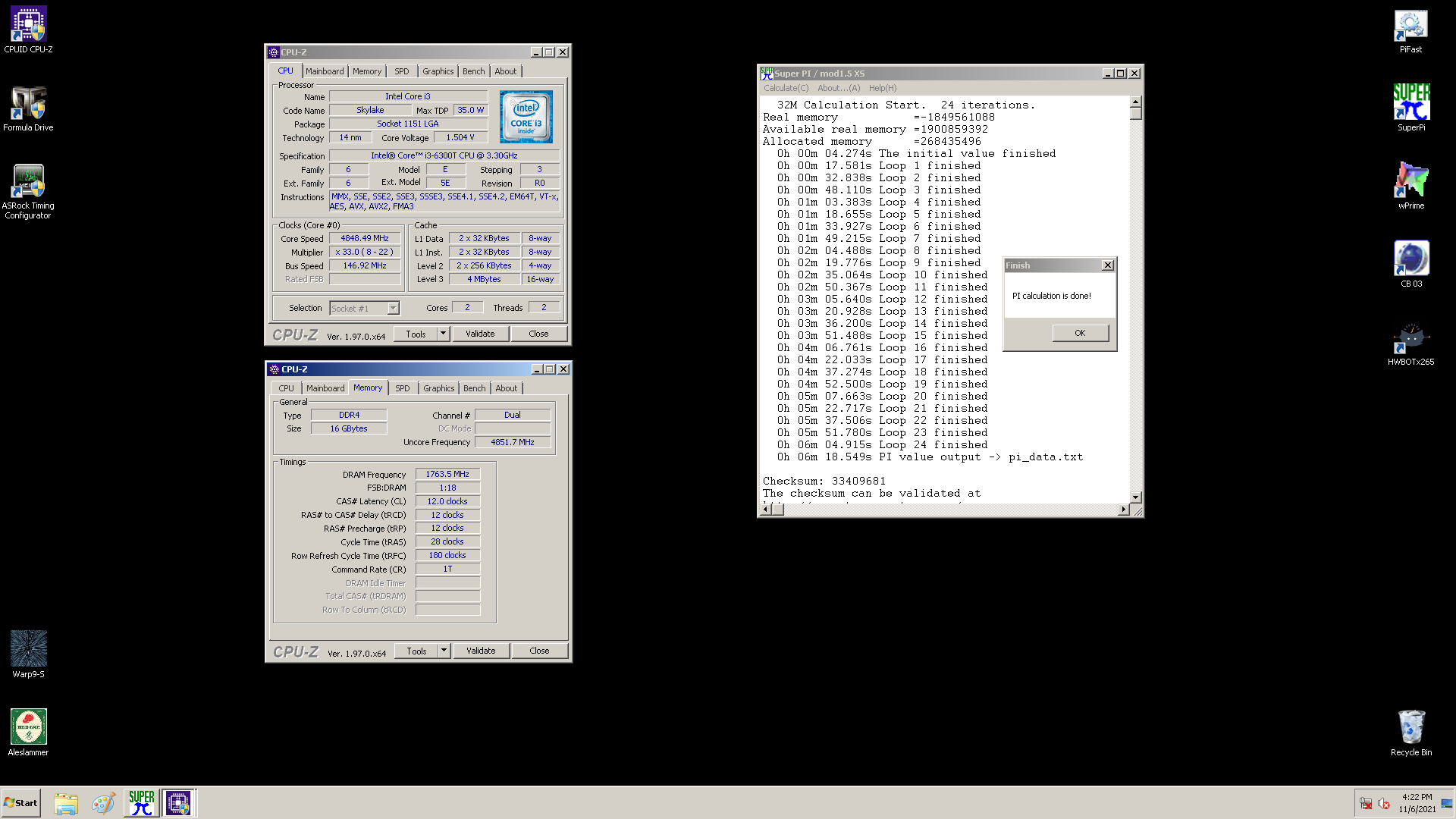Open Bench tab in top CPU-Z window
Viewport: 1456px width, 819px height.
[474, 71]
